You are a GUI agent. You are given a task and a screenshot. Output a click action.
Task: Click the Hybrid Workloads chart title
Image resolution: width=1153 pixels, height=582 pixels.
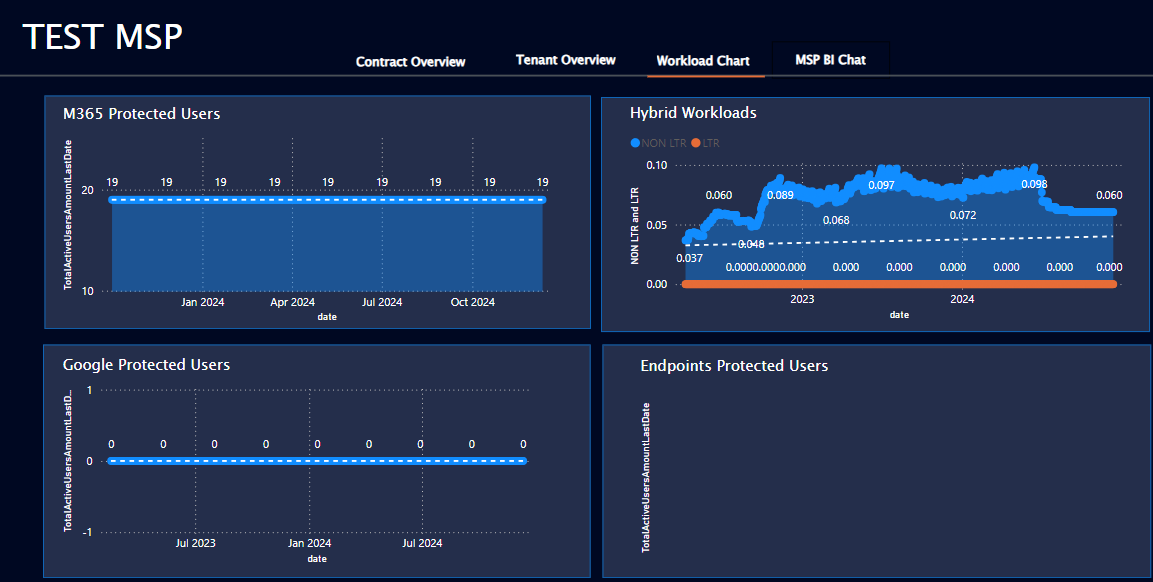693,113
